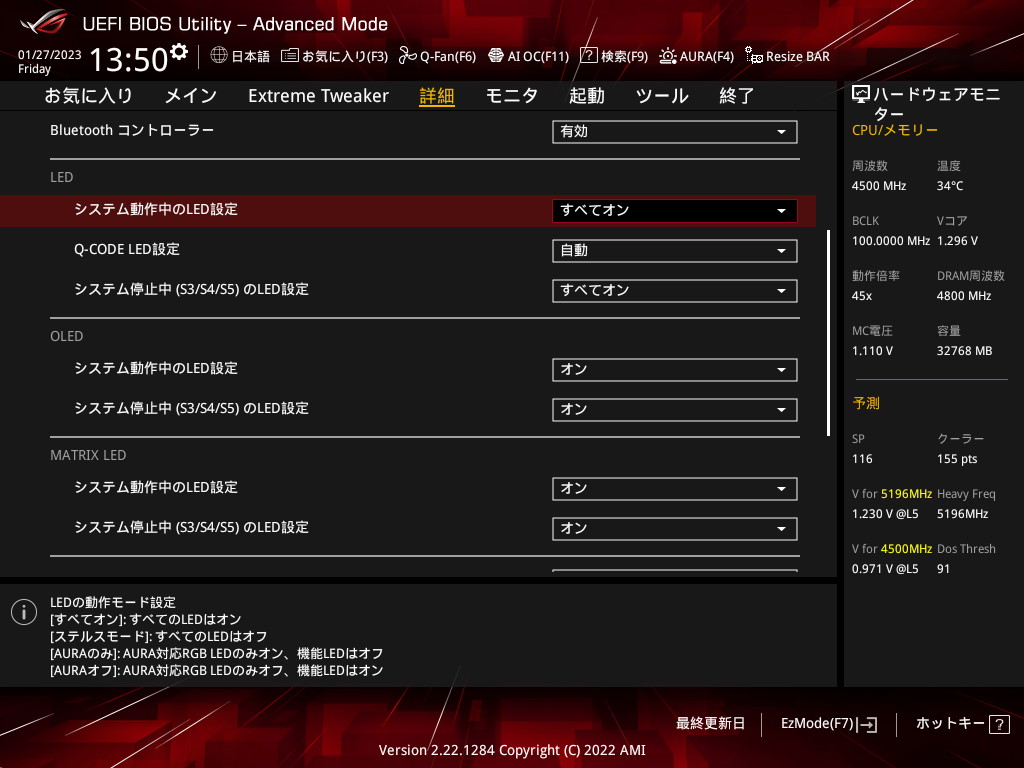This screenshot has height=768, width=1024.
Task: Click Resize BAR button label
Action: 797,56
